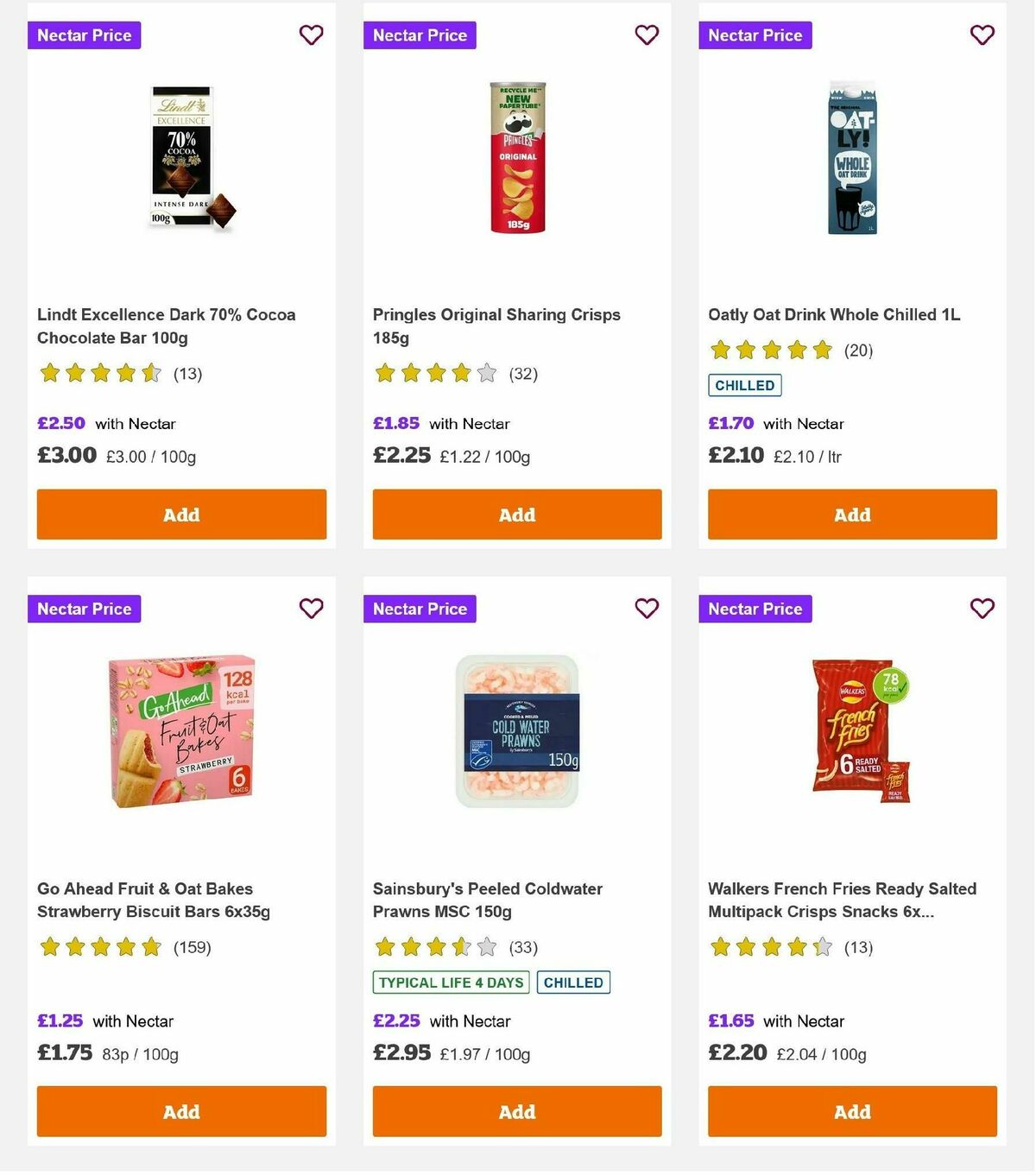Favourite Sainsbury's Peeled Coldwater Prawns

[647, 609]
